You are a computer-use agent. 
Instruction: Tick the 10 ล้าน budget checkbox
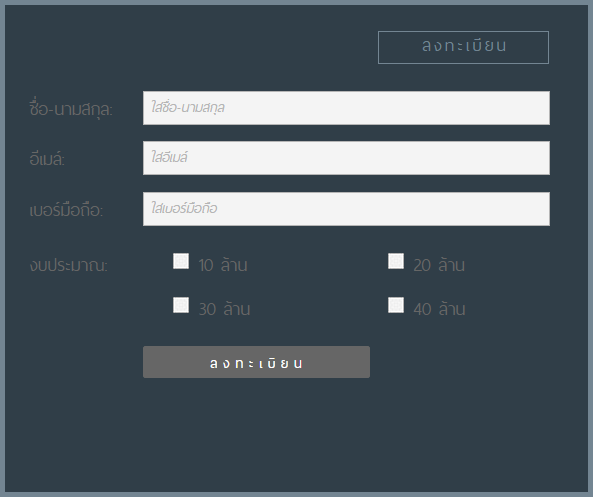[181, 261]
